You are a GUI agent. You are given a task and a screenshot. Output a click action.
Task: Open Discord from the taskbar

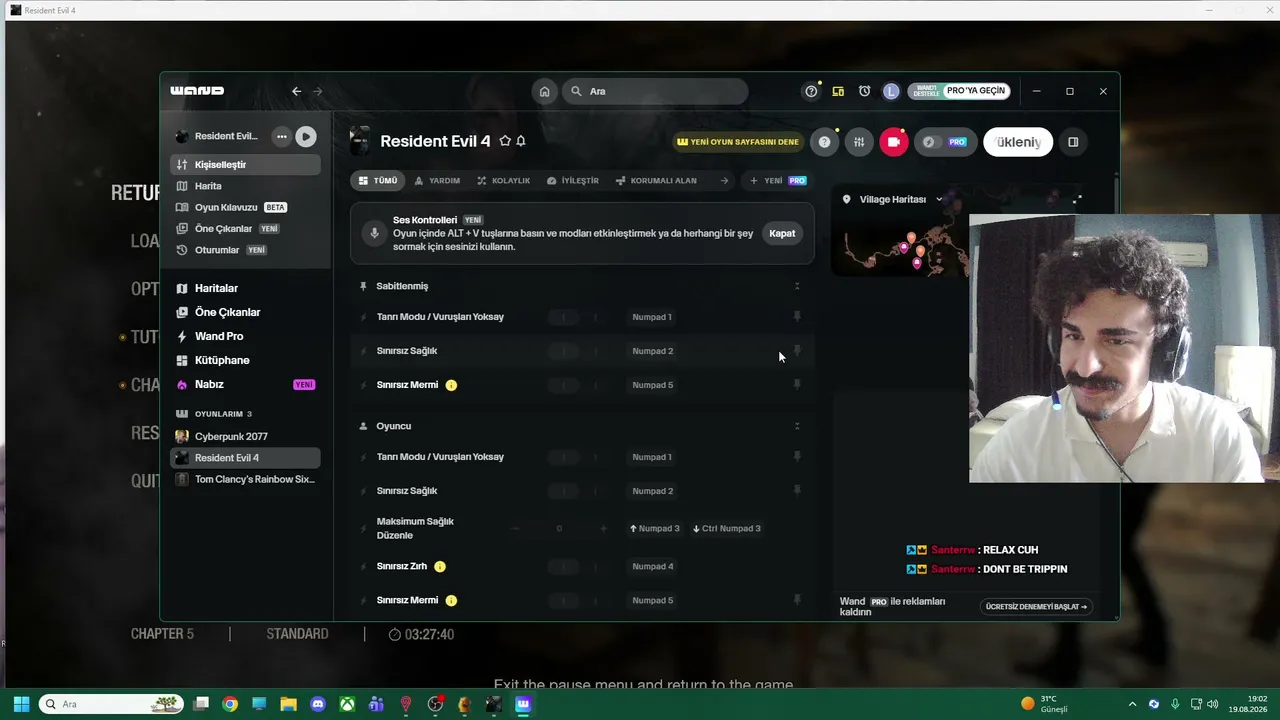point(318,704)
